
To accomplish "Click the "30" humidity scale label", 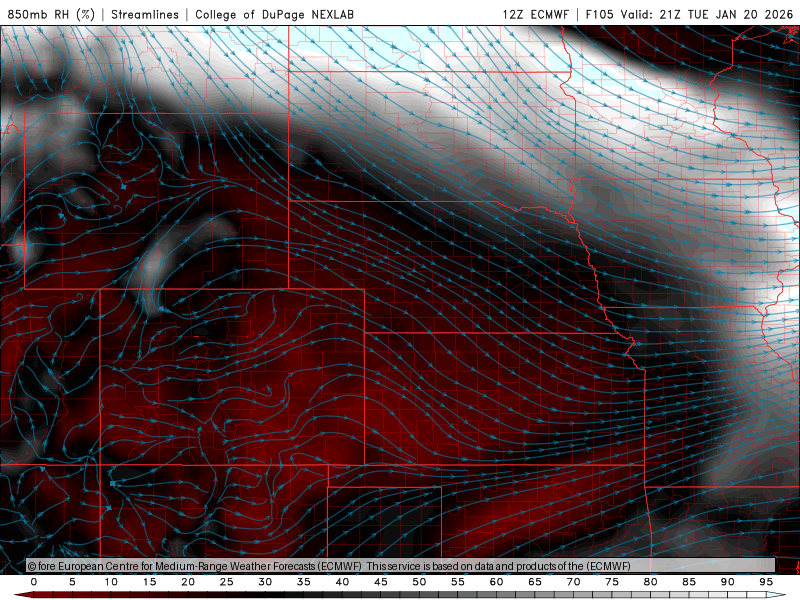I will pyautogui.click(x=265, y=582).
